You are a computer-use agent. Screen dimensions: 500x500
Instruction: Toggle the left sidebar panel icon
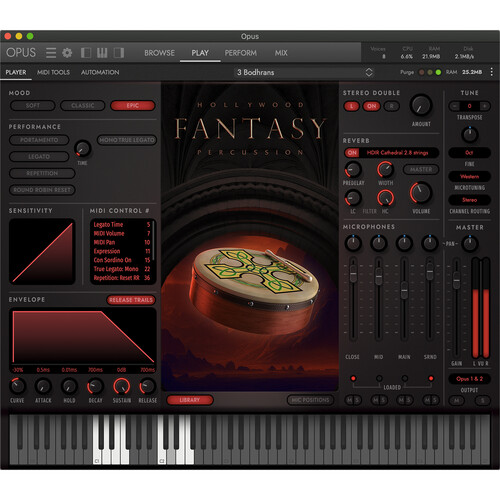click(x=86, y=53)
